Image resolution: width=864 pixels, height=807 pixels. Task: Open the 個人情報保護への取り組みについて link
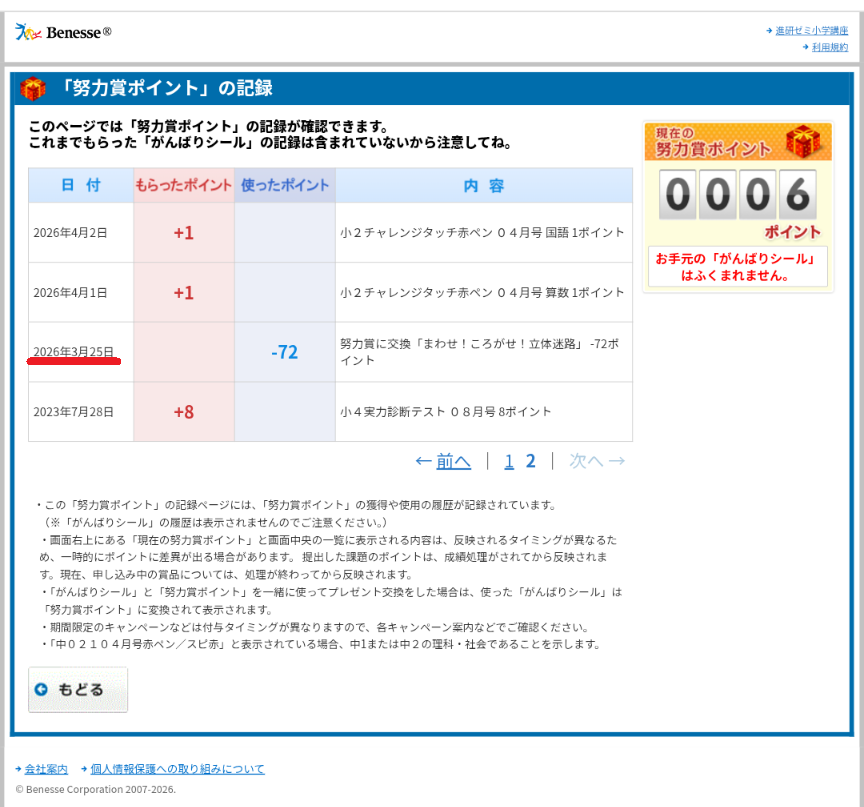pyautogui.click(x=177, y=769)
